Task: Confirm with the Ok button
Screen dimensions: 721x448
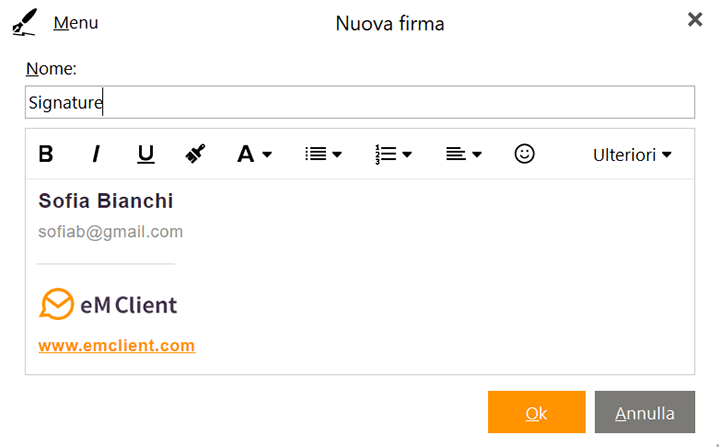Action: (537, 412)
